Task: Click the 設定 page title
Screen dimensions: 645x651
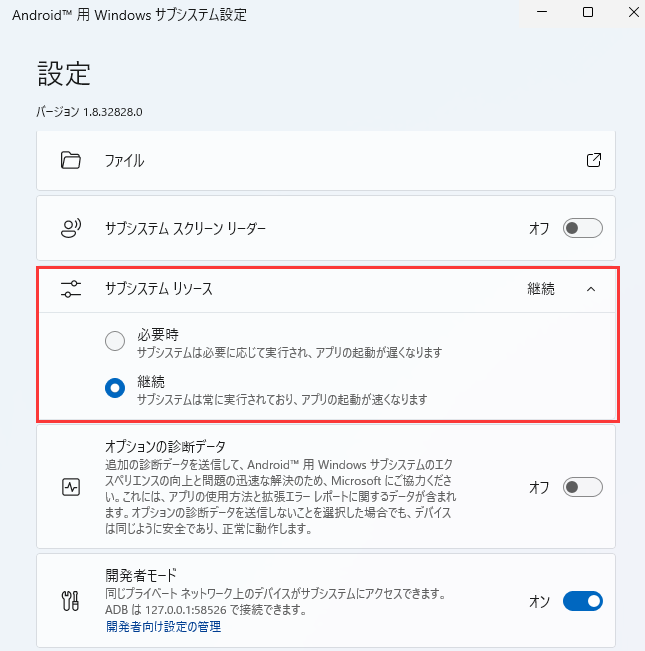Action: [x=64, y=74]
